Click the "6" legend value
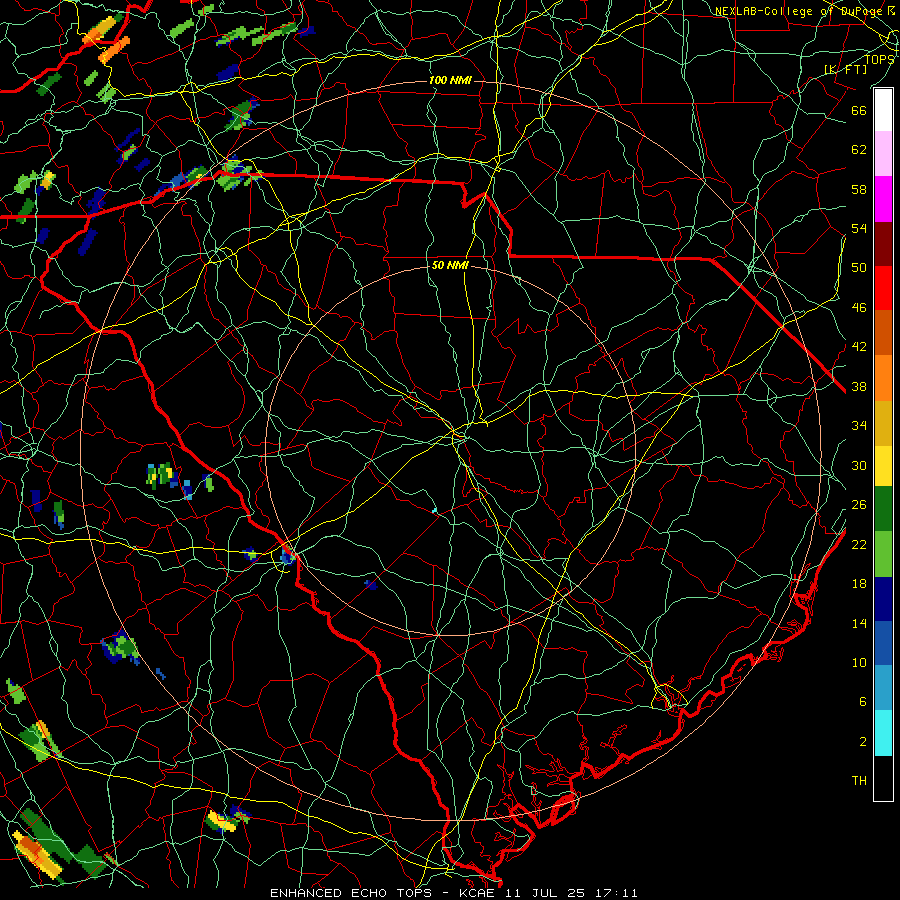Image resolution: width=900 pixels, height=900 pixels. point(863,702)
